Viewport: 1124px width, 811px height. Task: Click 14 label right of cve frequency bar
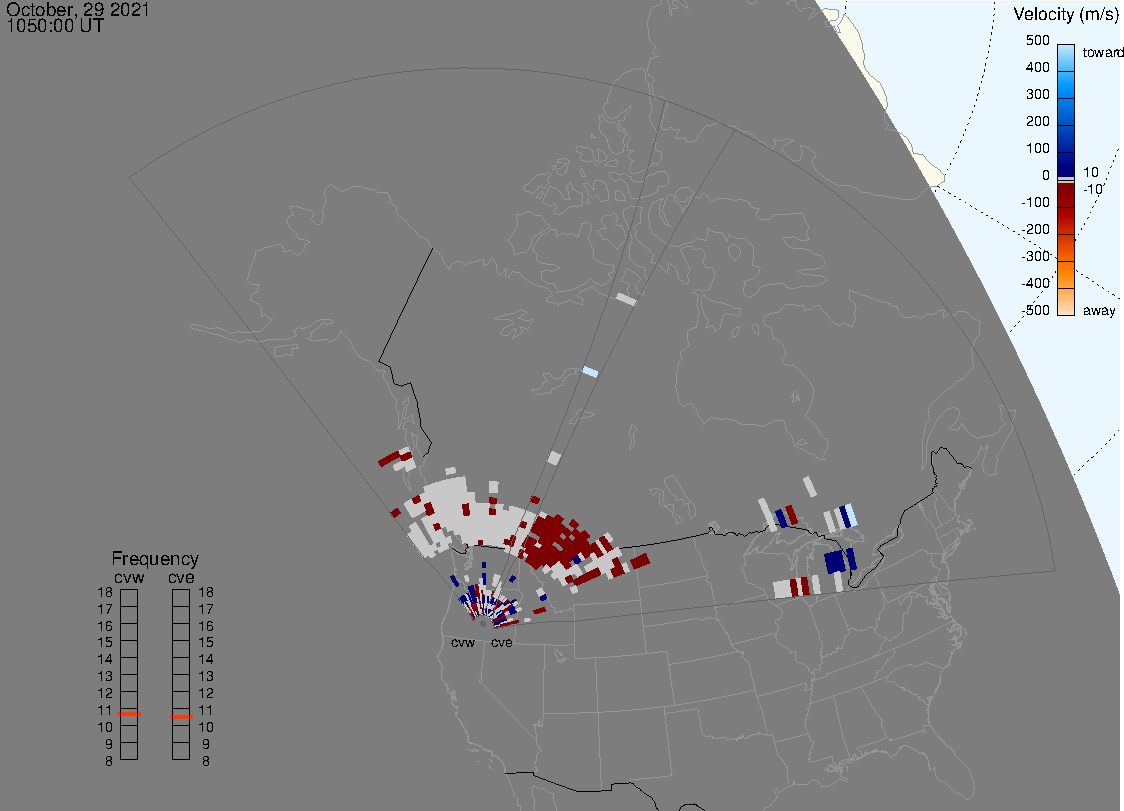[x=206, y=660]
